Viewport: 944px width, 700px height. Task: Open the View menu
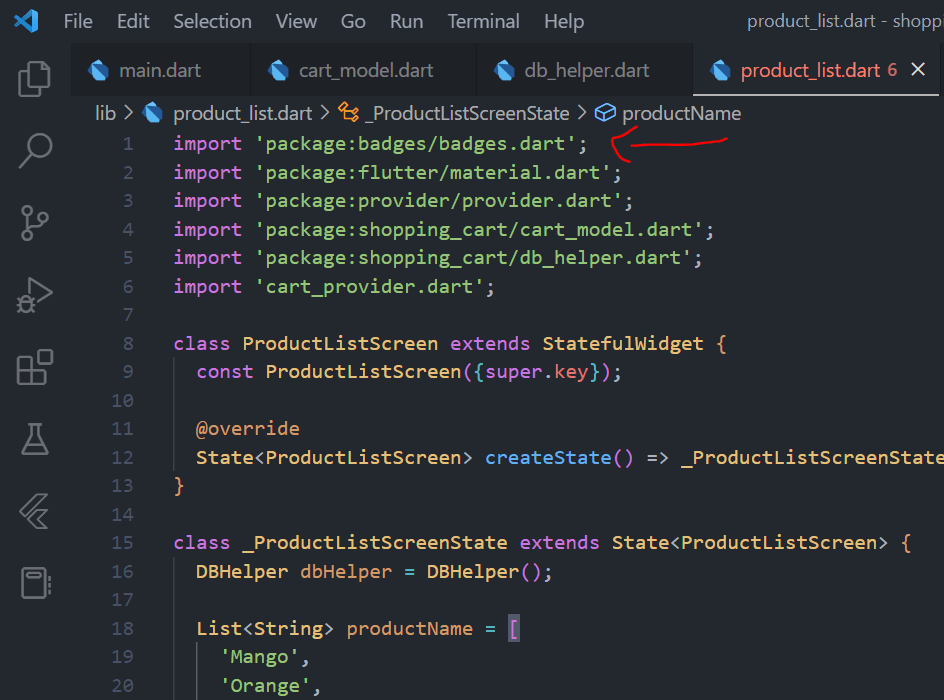pos(296,22)
